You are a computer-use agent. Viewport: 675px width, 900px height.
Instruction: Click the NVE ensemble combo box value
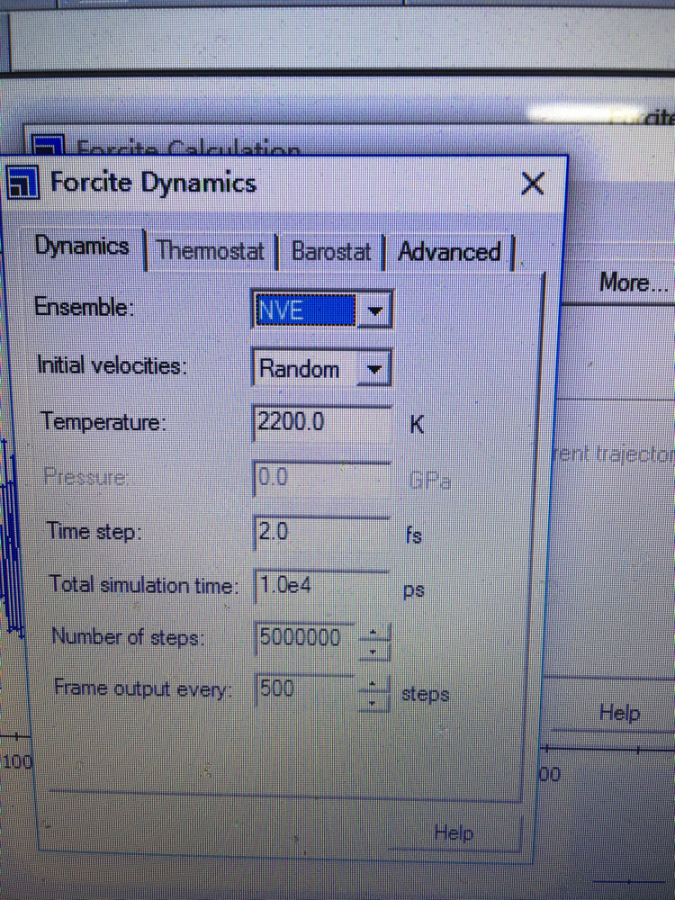[x=305, y=310]
